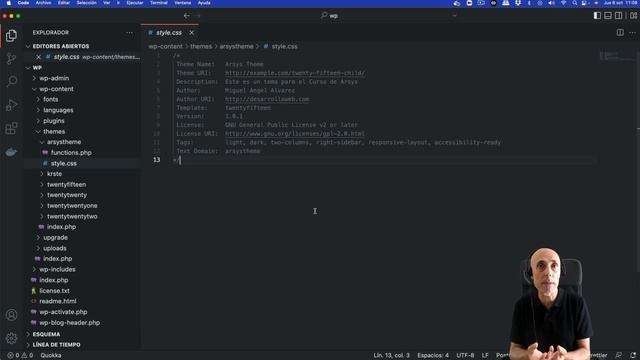Open the Manage gear icon
640x360 pixels.
(x=11, y=338)
